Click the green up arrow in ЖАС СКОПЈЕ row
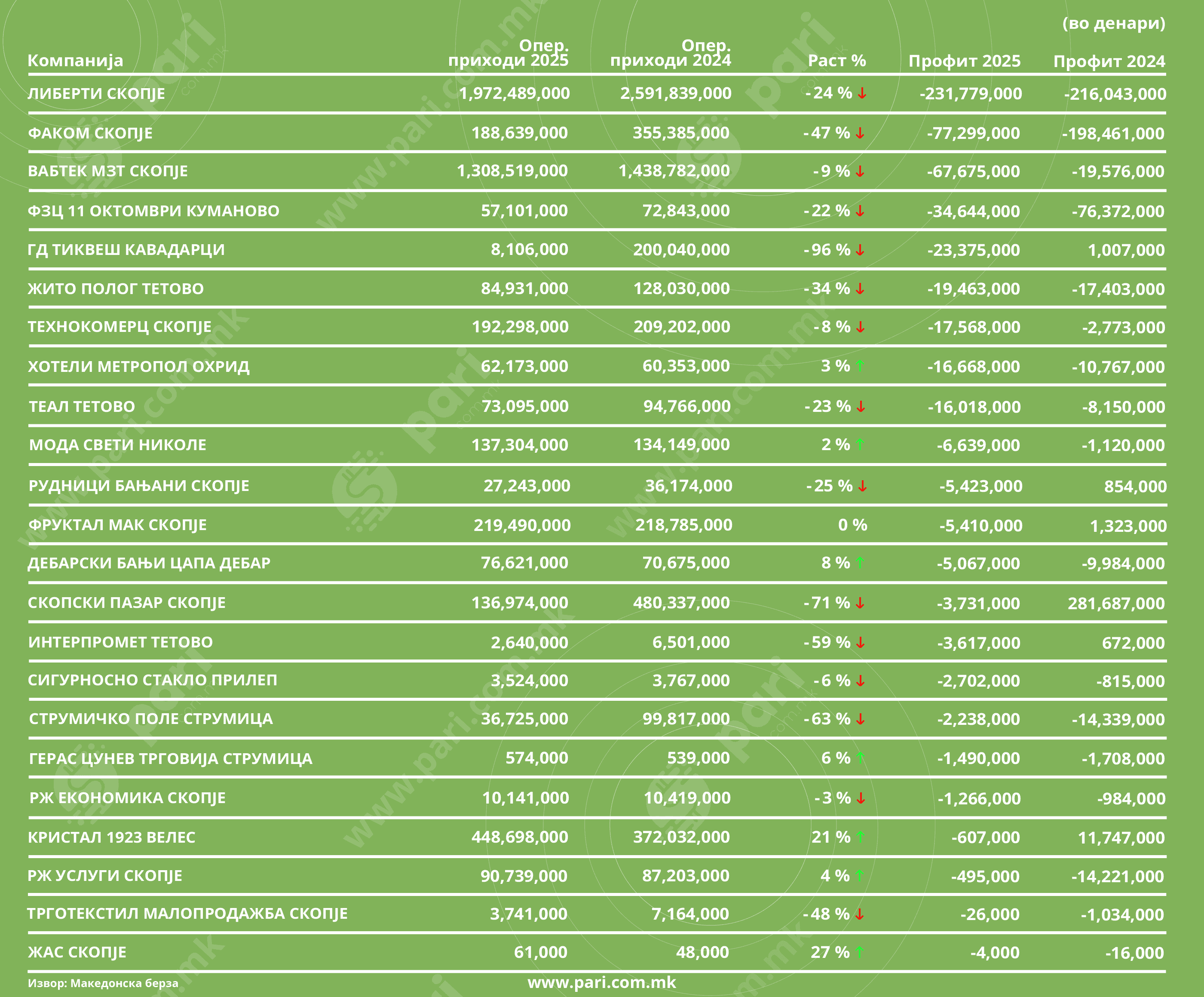 point(859,952)
